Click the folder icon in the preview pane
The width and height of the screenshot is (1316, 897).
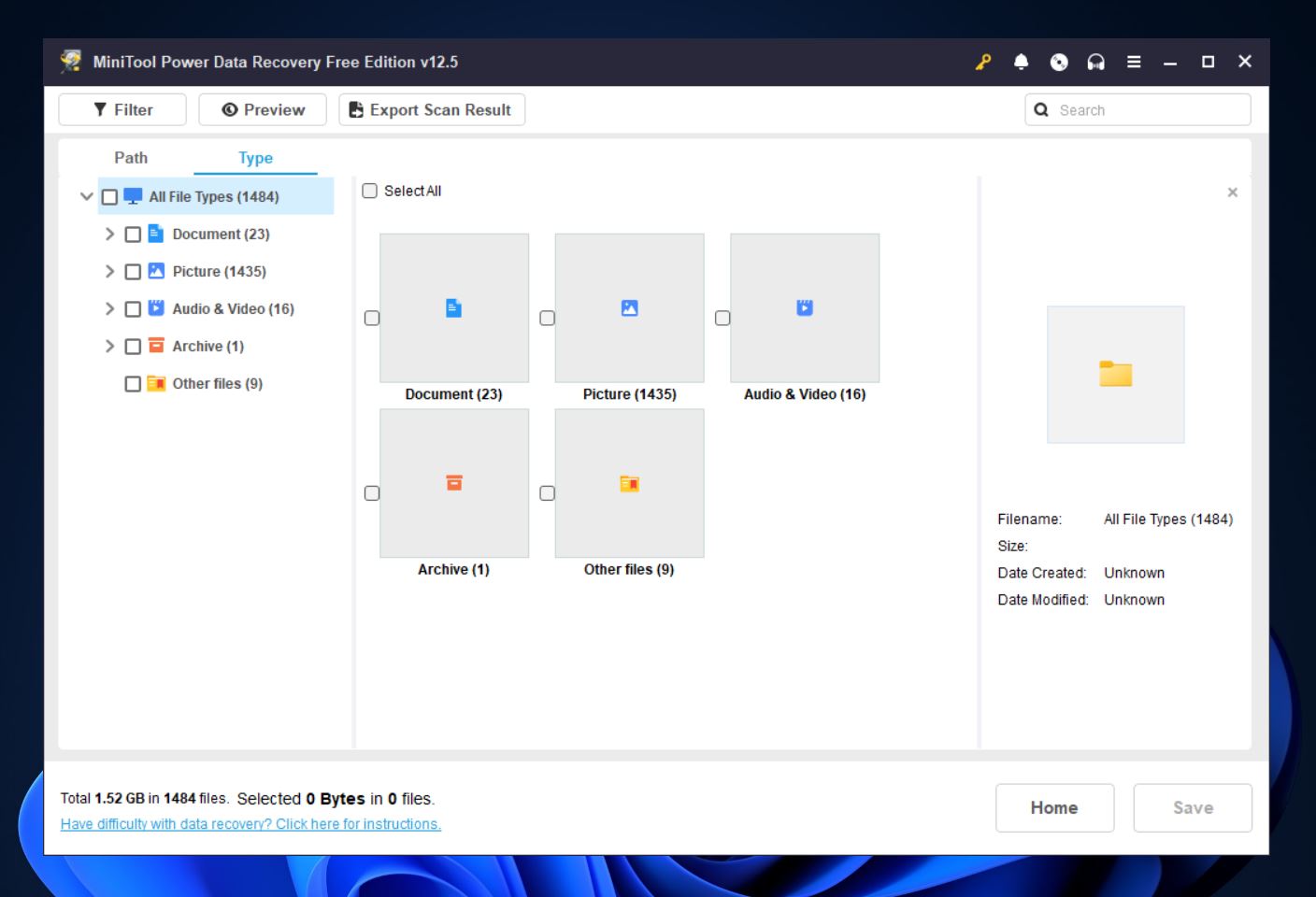point(1115,374)
